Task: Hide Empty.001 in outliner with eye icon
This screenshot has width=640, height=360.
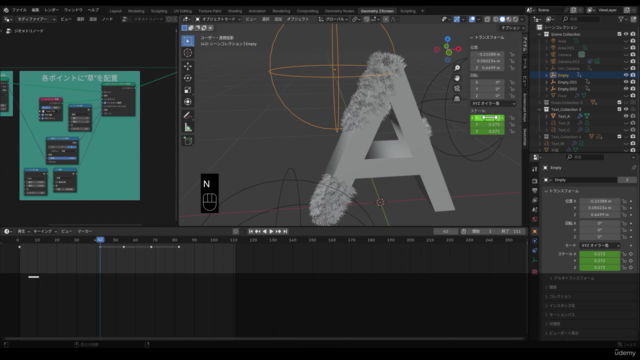Action: (626, 82)
